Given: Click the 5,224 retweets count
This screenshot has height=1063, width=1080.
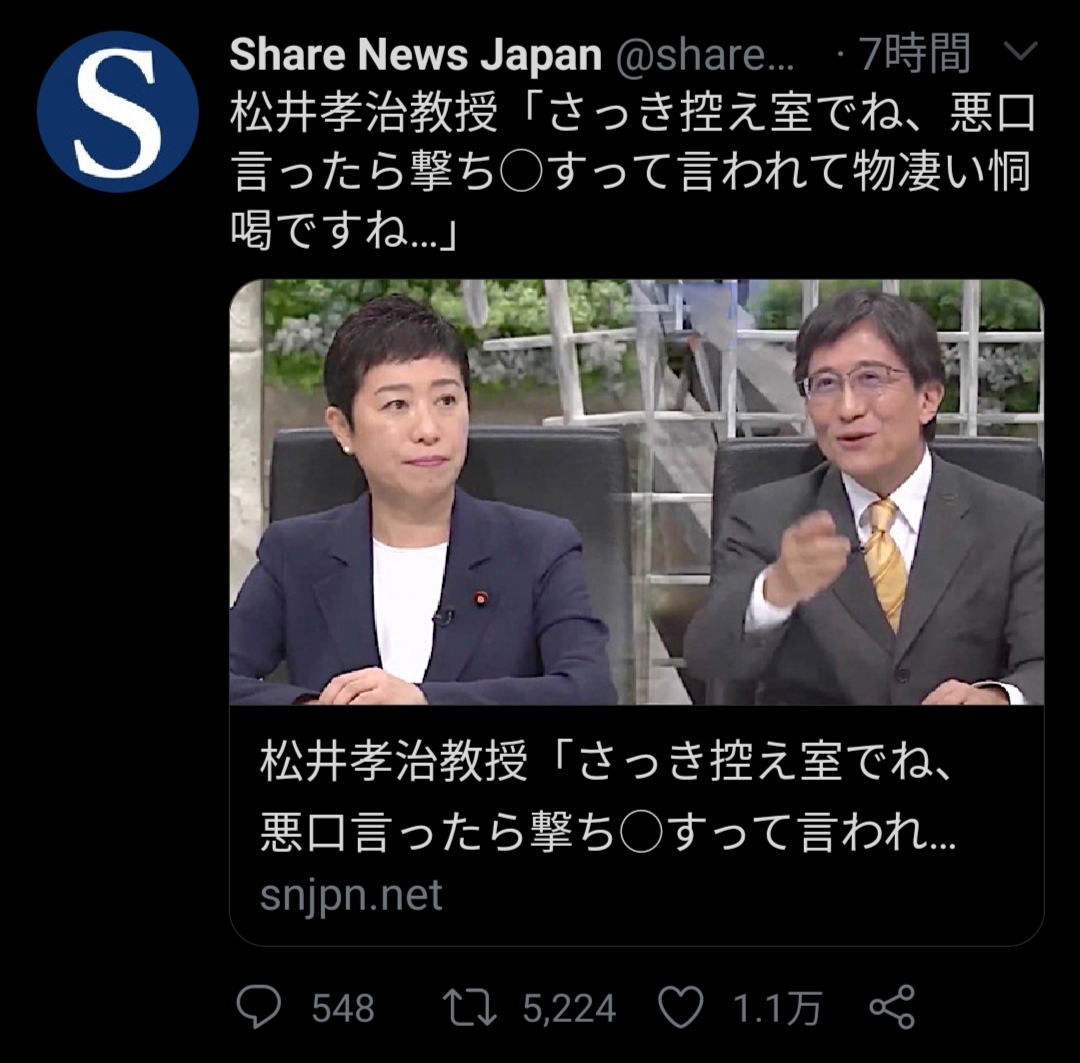Looking at the screenshot, I should [569, 1009].
